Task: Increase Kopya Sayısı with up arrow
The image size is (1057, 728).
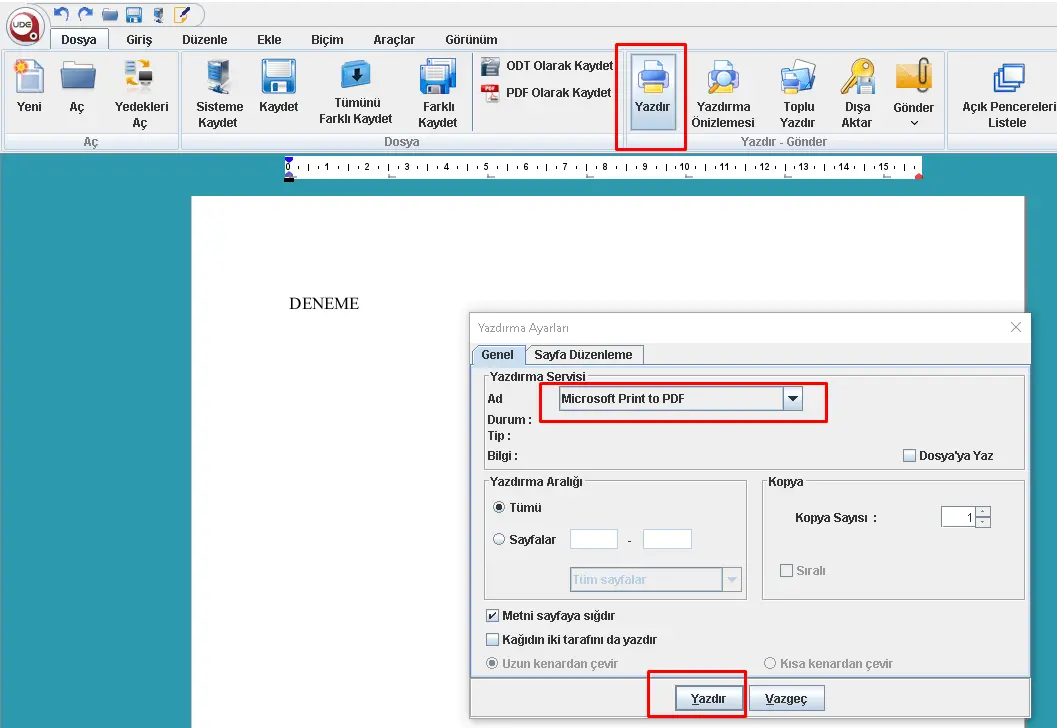Action: [983, 511]
